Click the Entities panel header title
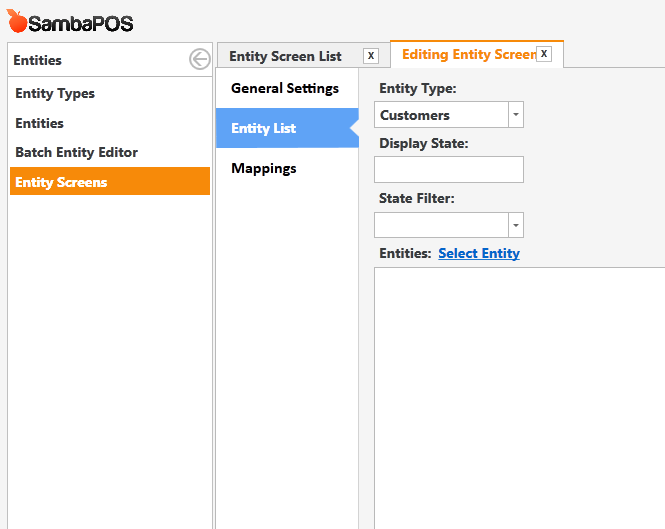 coord(37,60)
